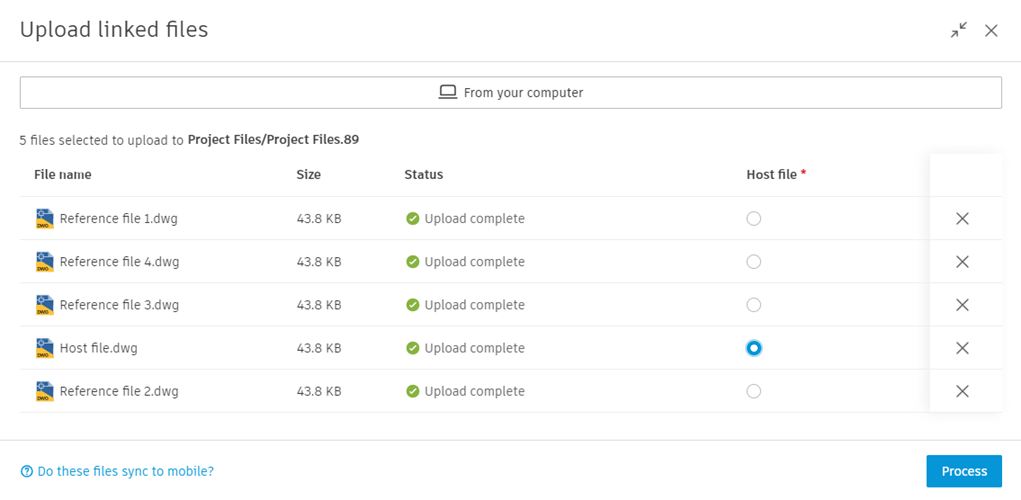The image size is (1021, 500).
Task: Click the green check icon for Reference file 4.dwg
Action: (412, 262)
